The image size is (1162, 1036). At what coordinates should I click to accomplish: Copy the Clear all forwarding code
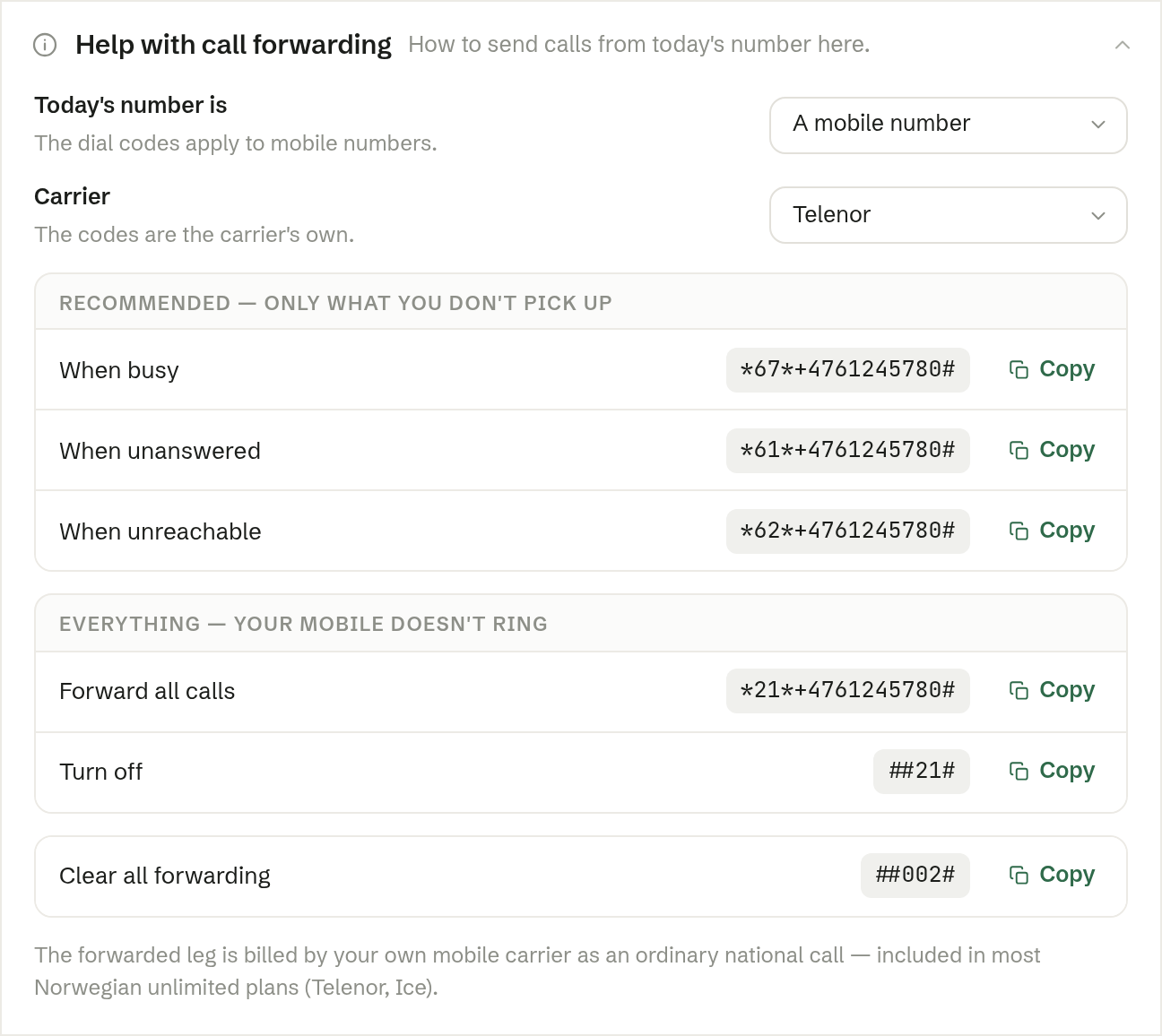1052,875
